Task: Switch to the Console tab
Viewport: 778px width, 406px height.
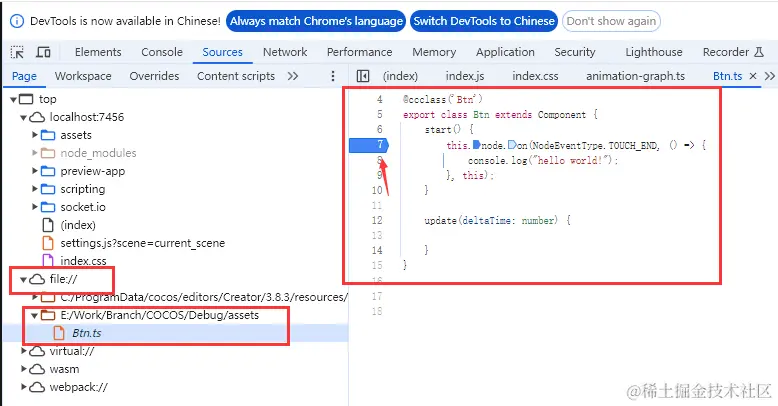Action: point(162,52)
